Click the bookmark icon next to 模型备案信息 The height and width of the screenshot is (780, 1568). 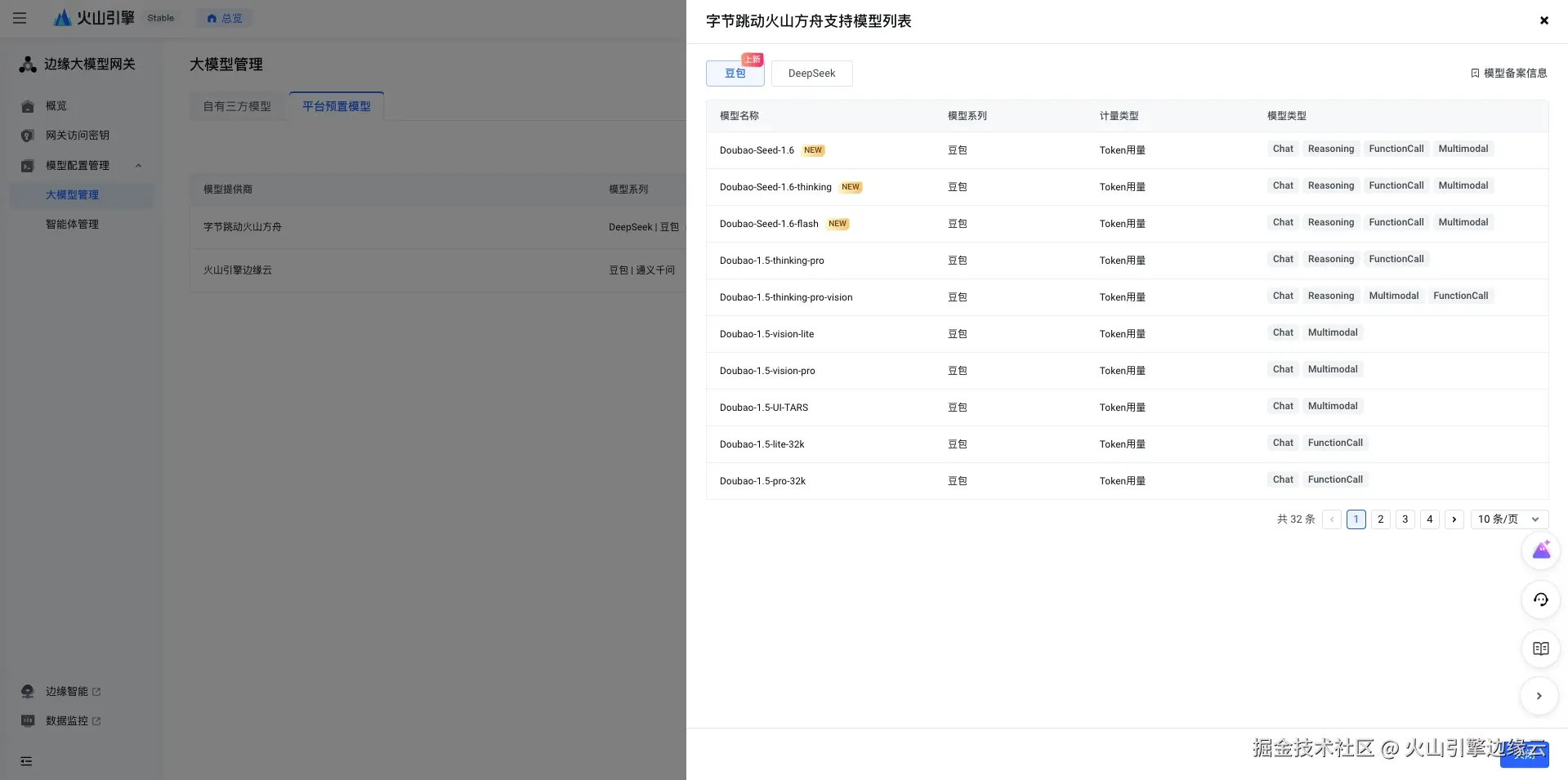(1475, 74)
